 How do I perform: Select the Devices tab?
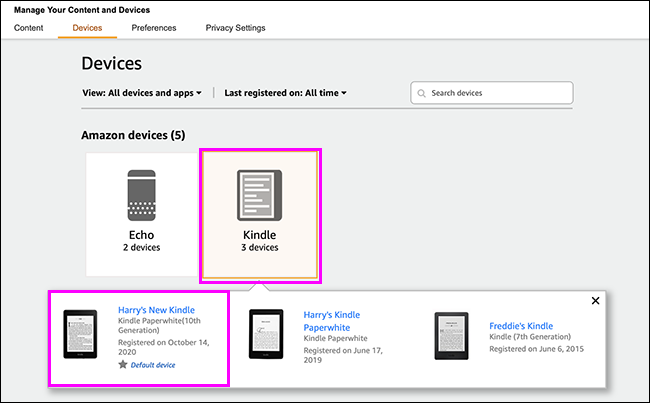[87, 28]
